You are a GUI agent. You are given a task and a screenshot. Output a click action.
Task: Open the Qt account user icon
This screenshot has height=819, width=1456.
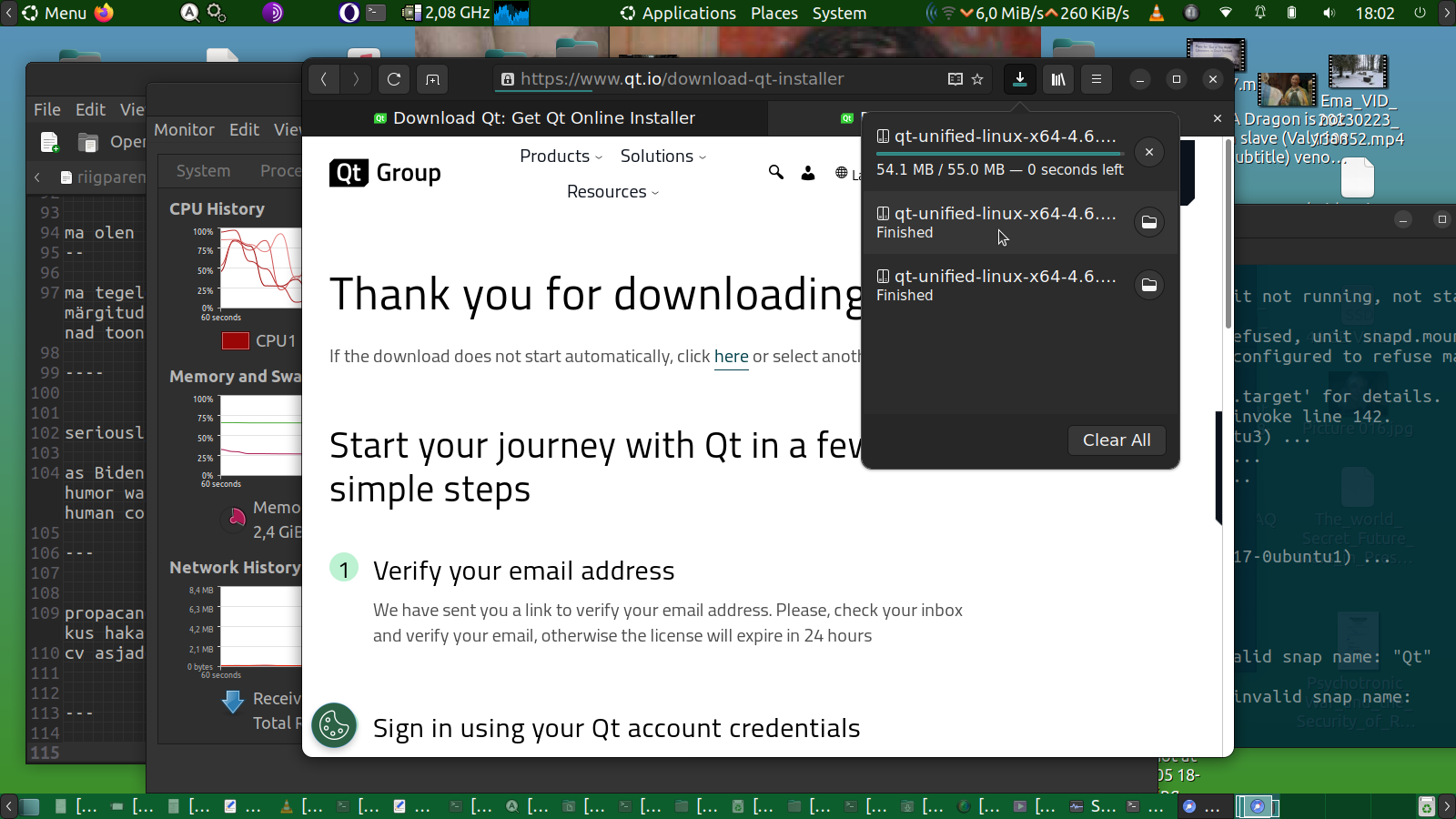tap(808, 173)
